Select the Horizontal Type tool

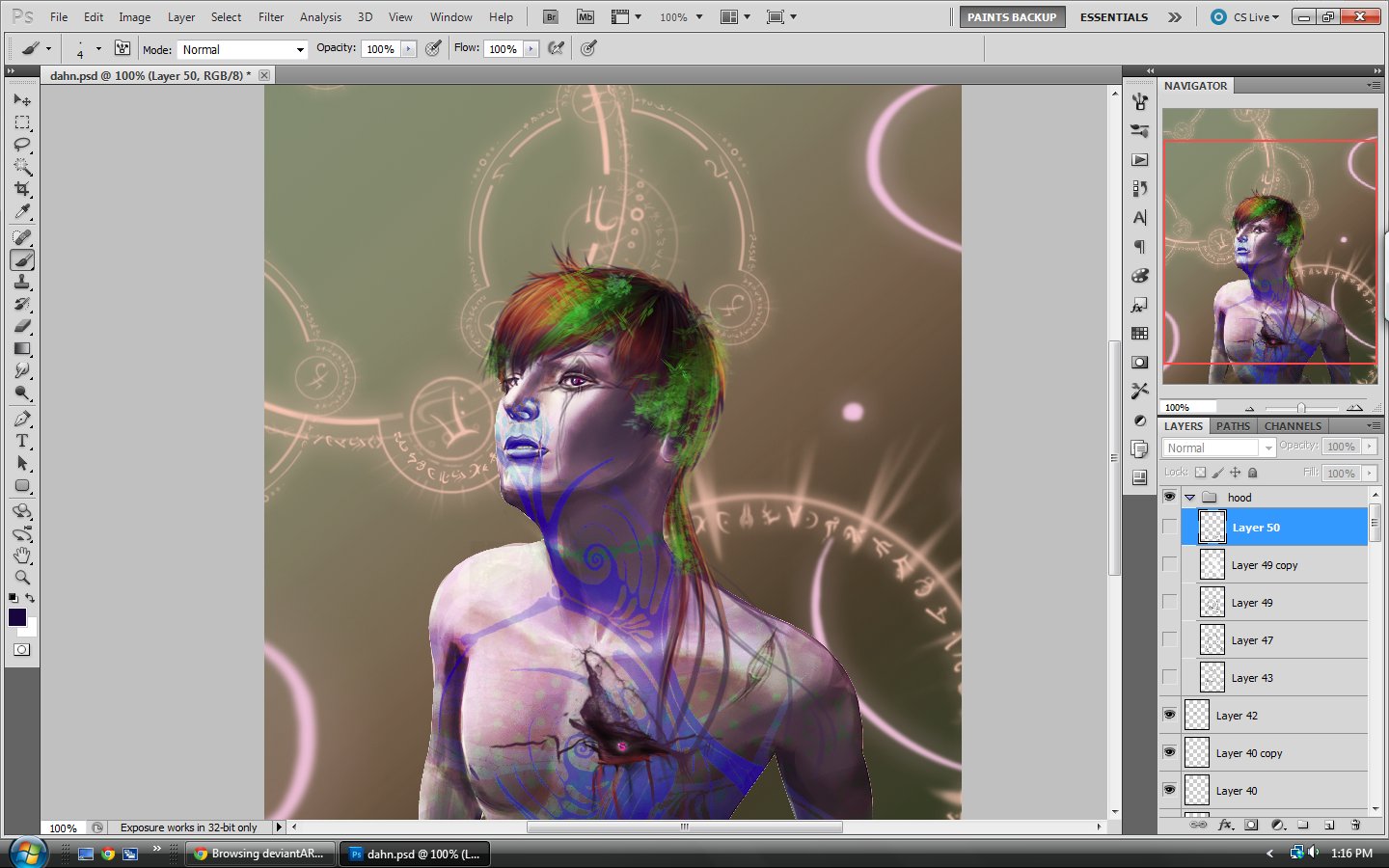pos(22,441)
